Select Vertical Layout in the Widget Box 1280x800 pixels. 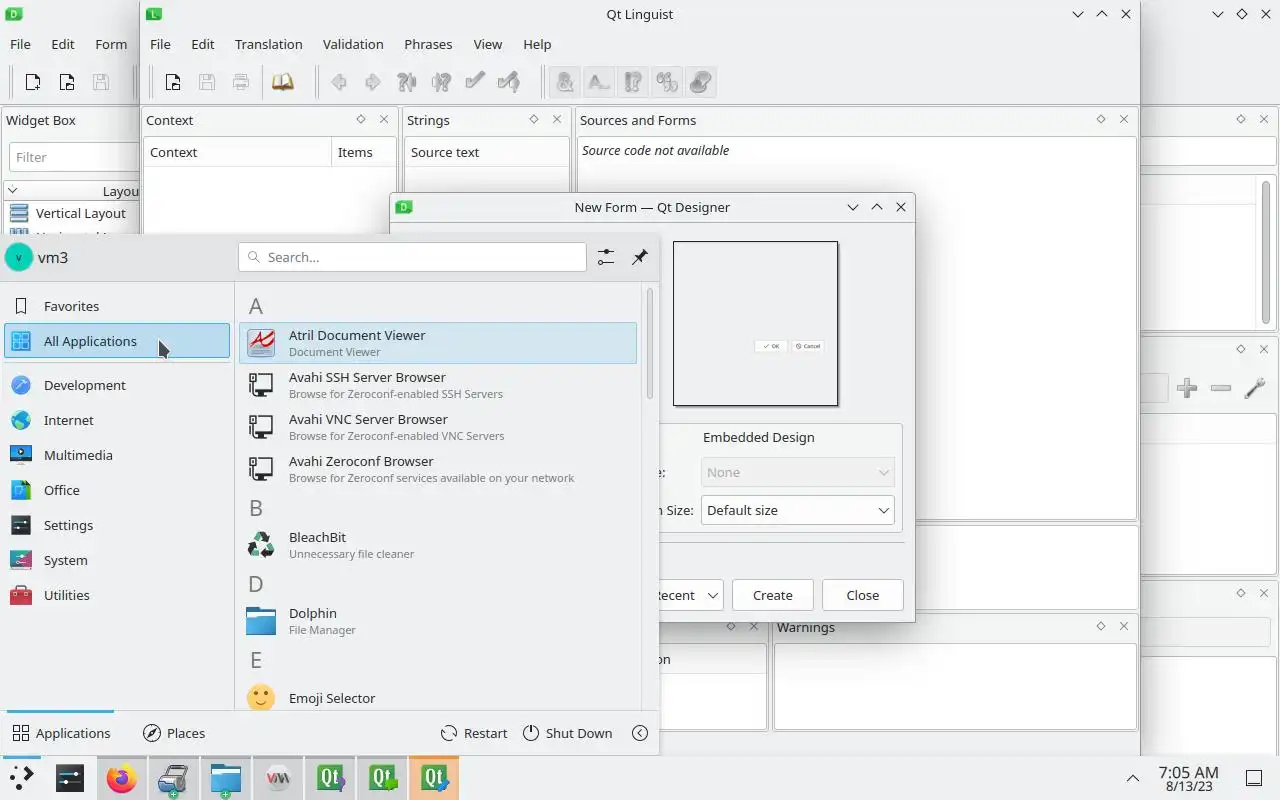(x=73, y=213)
